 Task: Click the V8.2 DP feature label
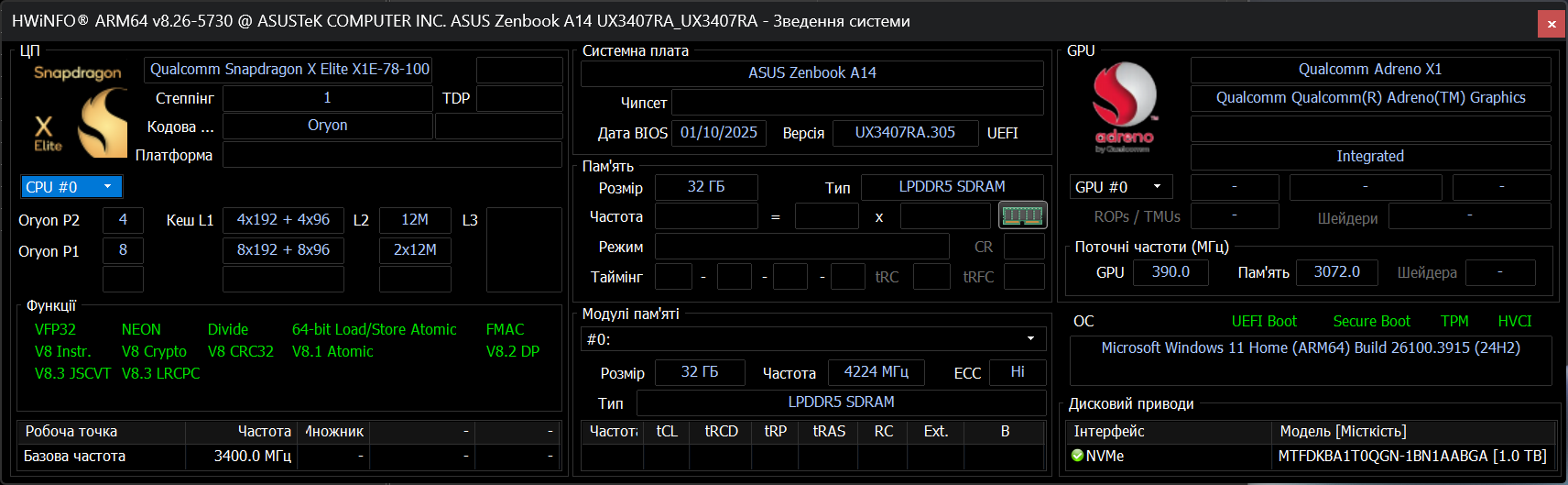point(512,352)
